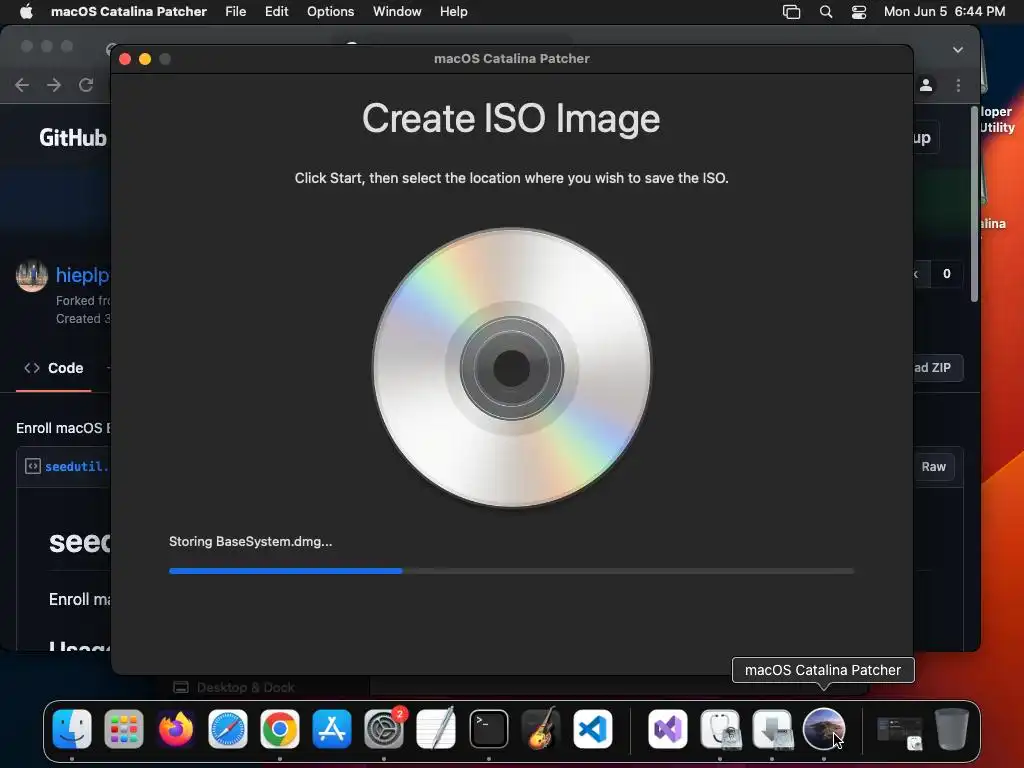This screenshot has width=1024, height=768.
Task: Open System Settings from the Dock
Action: tap(384, 729)
